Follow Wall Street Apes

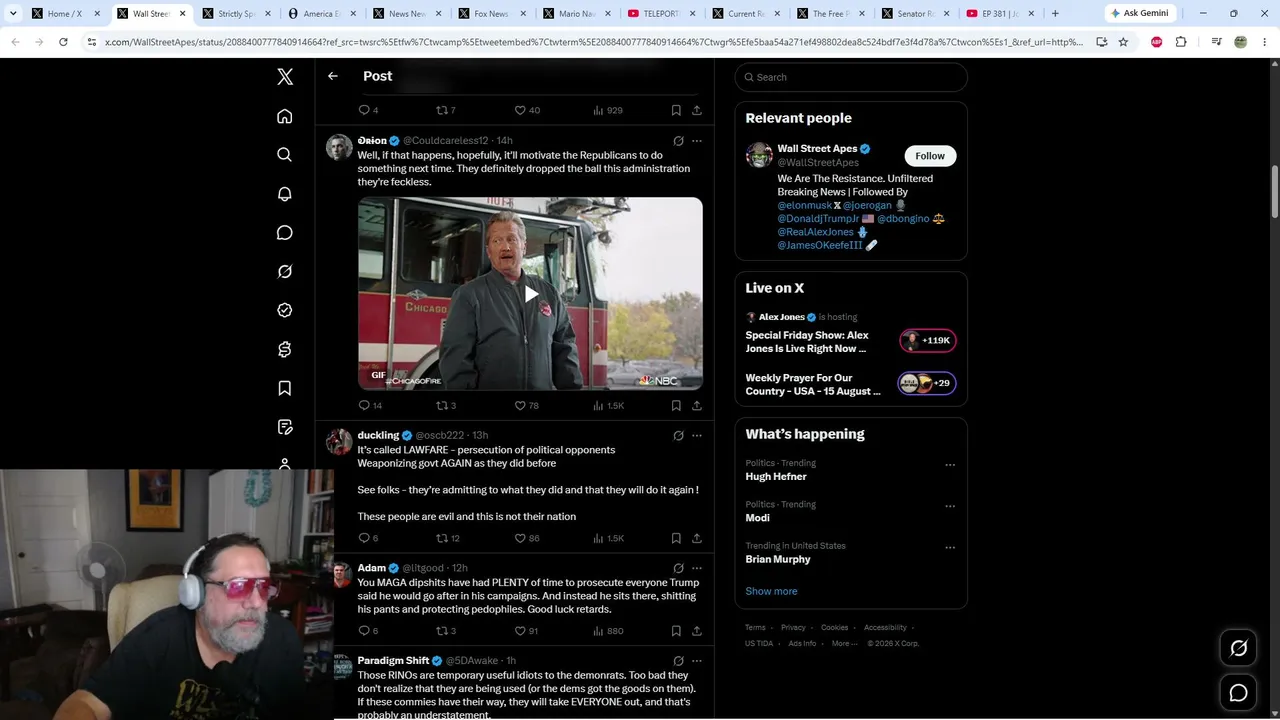[930, 156]
